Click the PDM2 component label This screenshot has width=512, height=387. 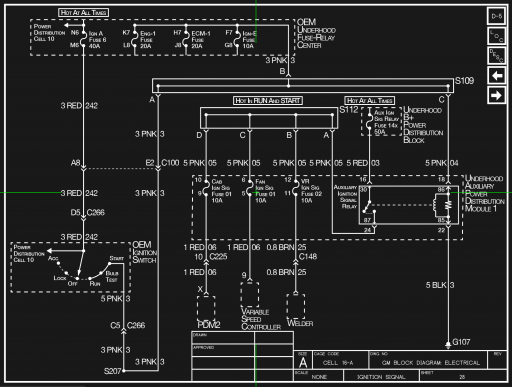click(x=209, y=325)
